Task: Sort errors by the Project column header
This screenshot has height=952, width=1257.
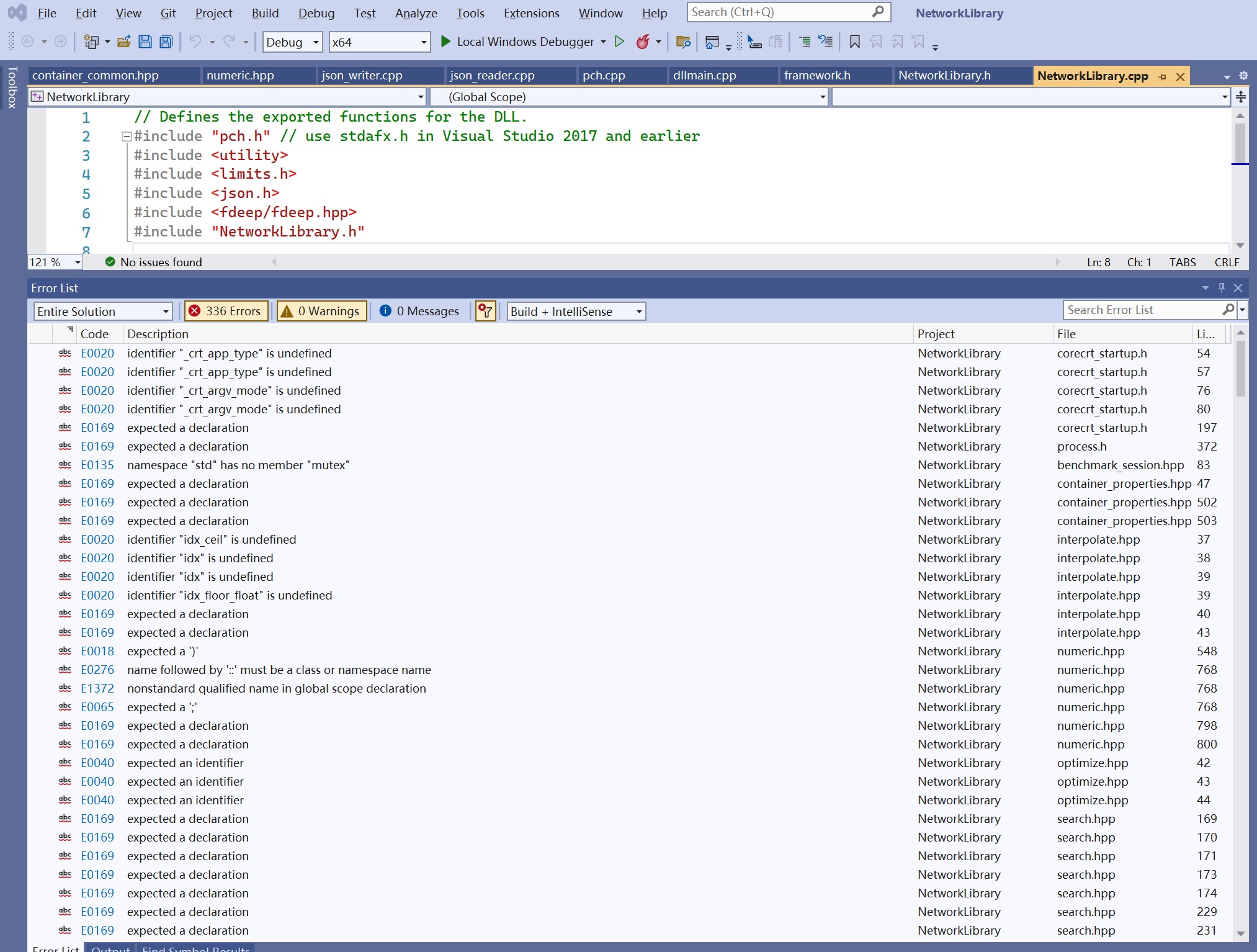Action: tap(983, 334)
